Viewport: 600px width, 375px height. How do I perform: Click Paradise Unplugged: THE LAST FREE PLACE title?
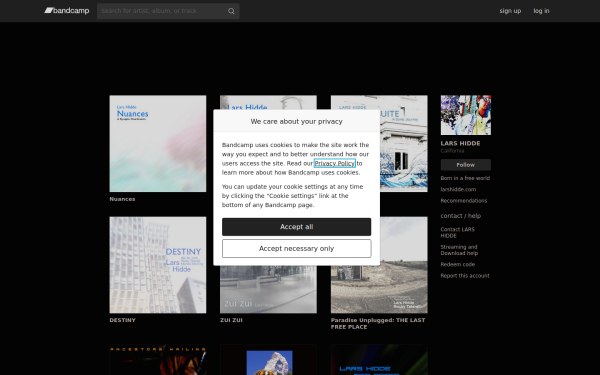[378, 323]
